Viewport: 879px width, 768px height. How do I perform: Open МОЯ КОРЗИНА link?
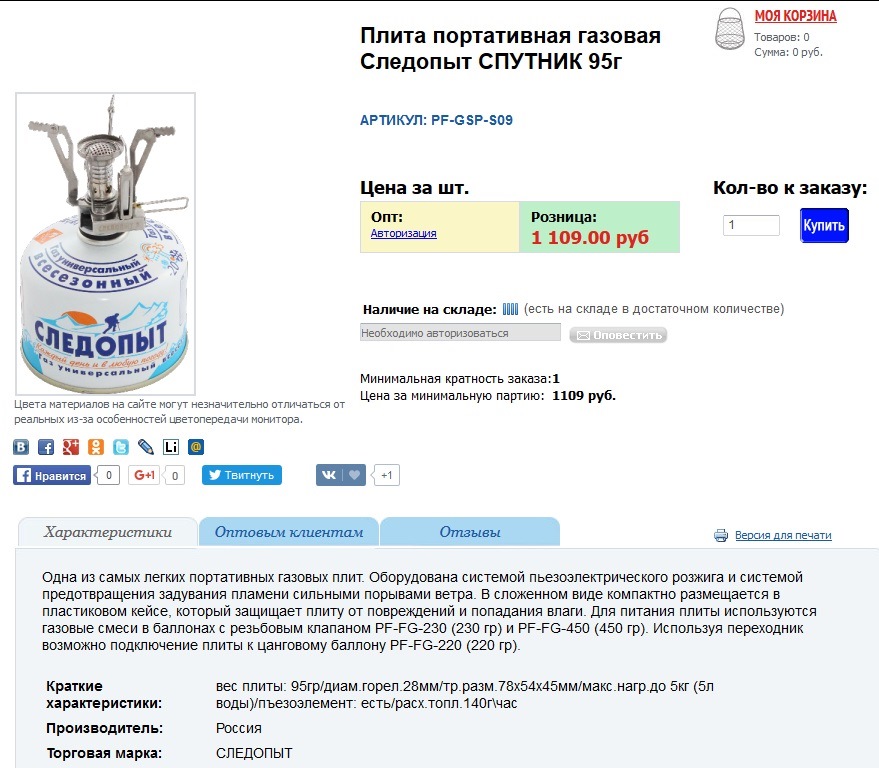point(795,16)
